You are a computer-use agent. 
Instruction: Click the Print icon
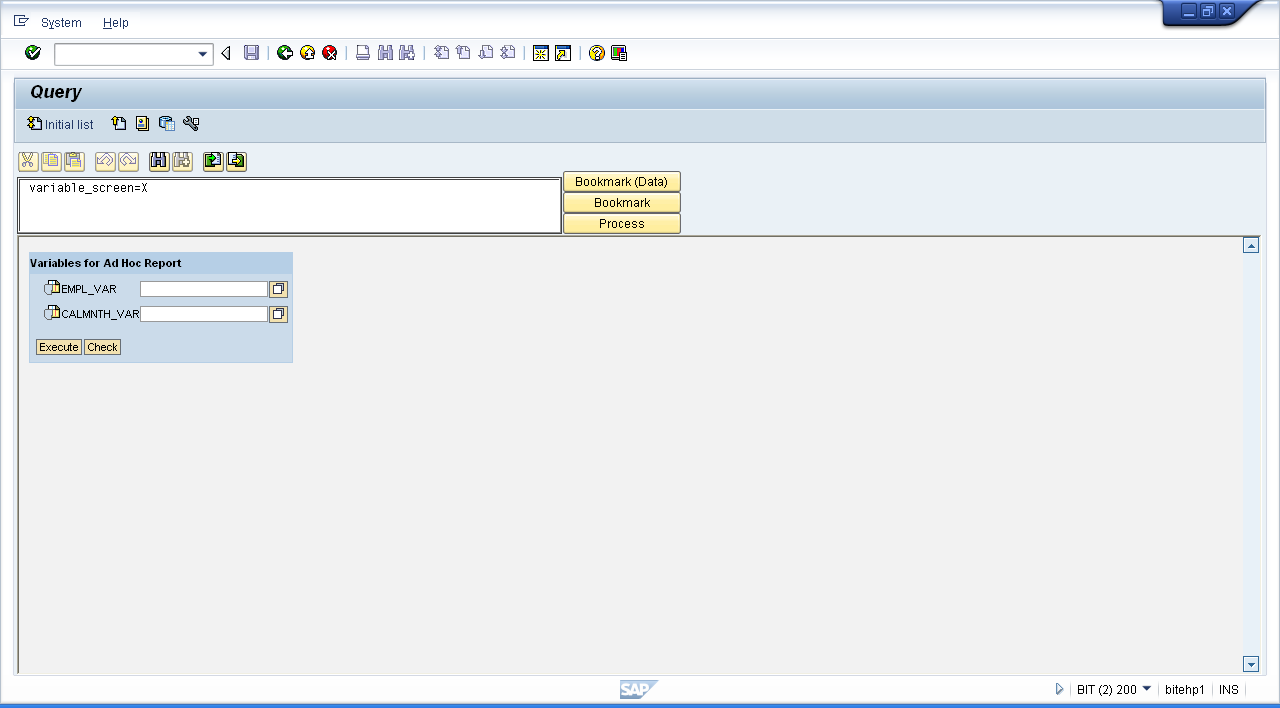pyautogui.click(x=364, y=53)
